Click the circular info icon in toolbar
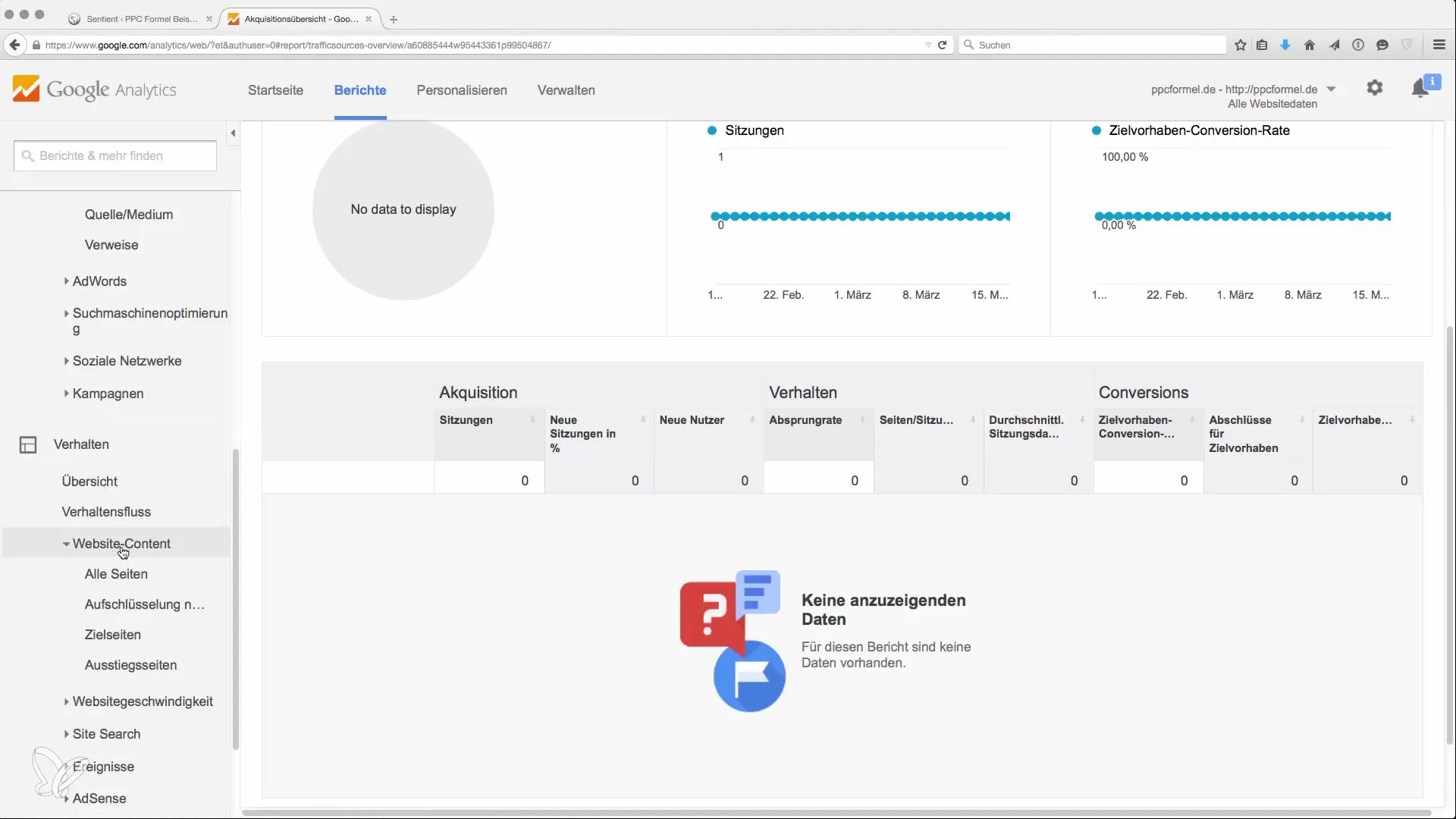Viewport: 1456px width, 819px height. point(1358,45)
